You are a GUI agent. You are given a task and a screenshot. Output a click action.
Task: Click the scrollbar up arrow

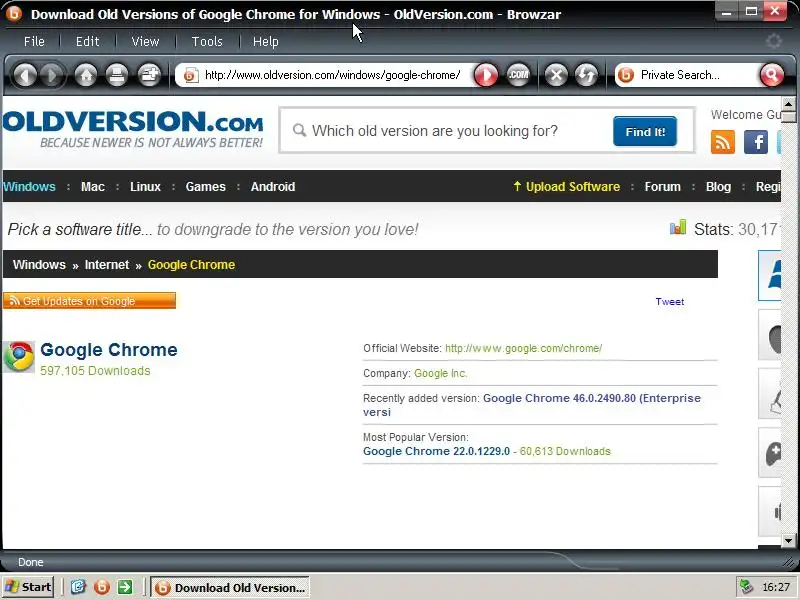coord(788,104)
